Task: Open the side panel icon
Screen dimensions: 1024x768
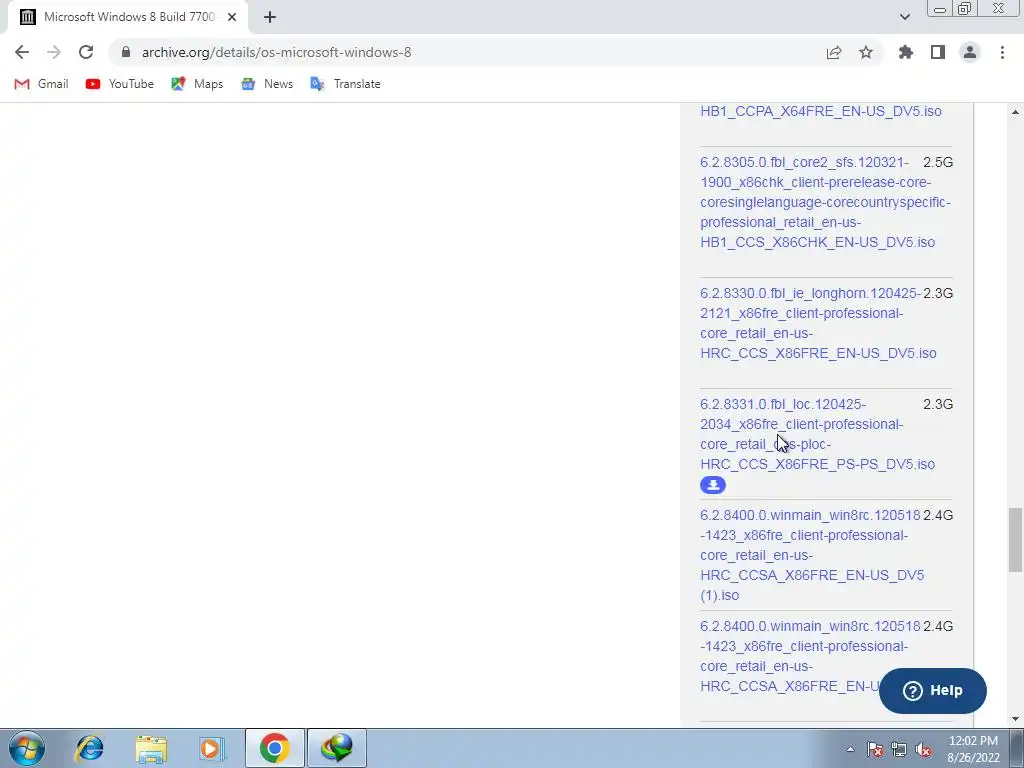Action: (938, 52)
